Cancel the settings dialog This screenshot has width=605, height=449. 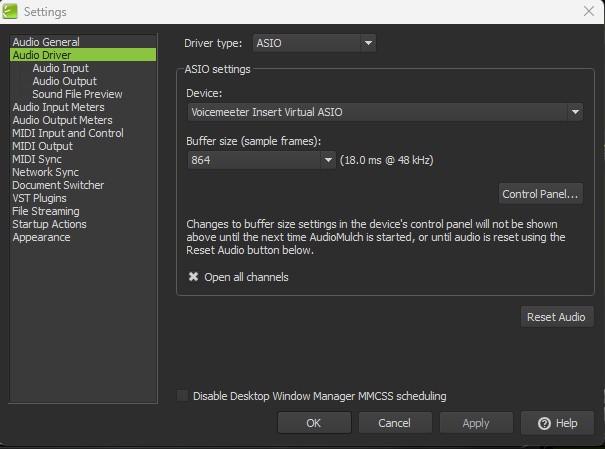click(x=395, y=423)
